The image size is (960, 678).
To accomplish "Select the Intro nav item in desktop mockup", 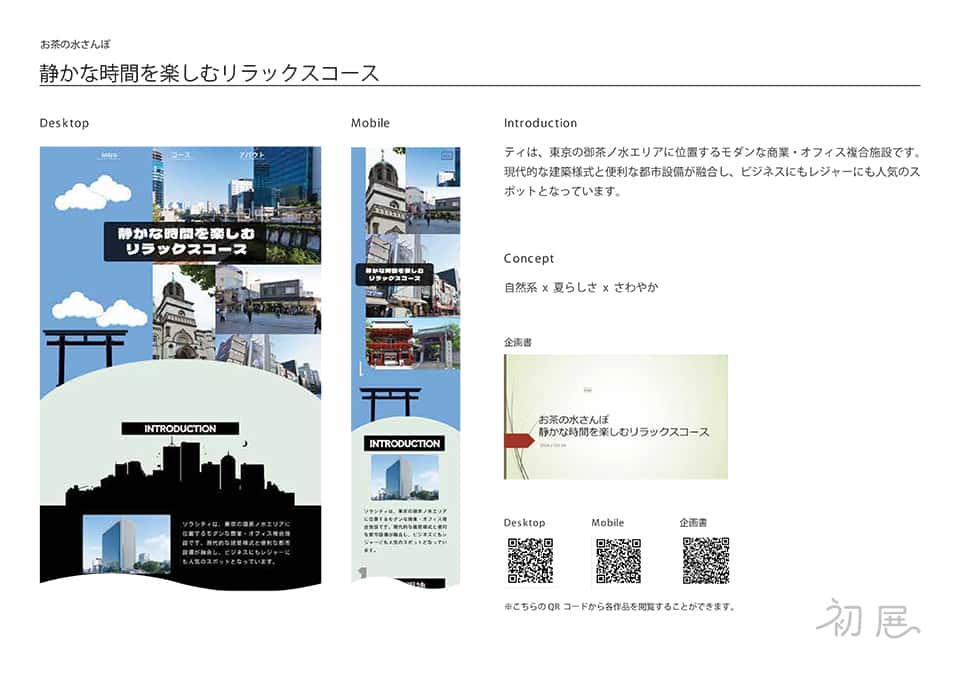I will pos(109,156).
